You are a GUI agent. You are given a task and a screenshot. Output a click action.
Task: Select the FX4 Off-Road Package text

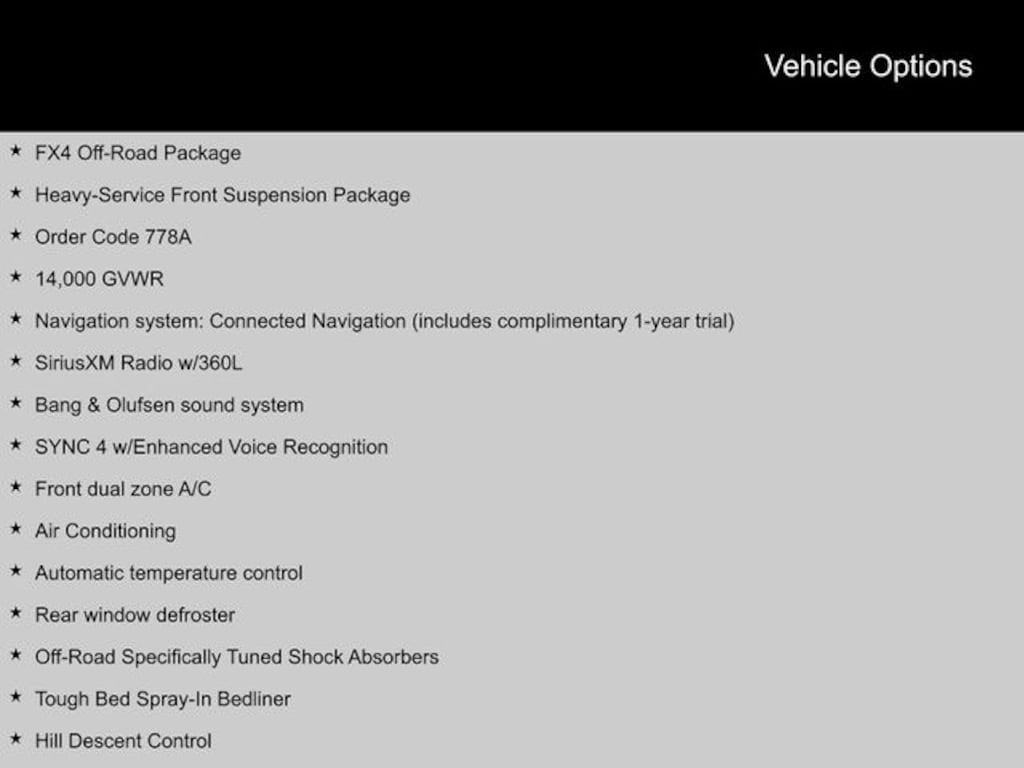tap(138, 153)
